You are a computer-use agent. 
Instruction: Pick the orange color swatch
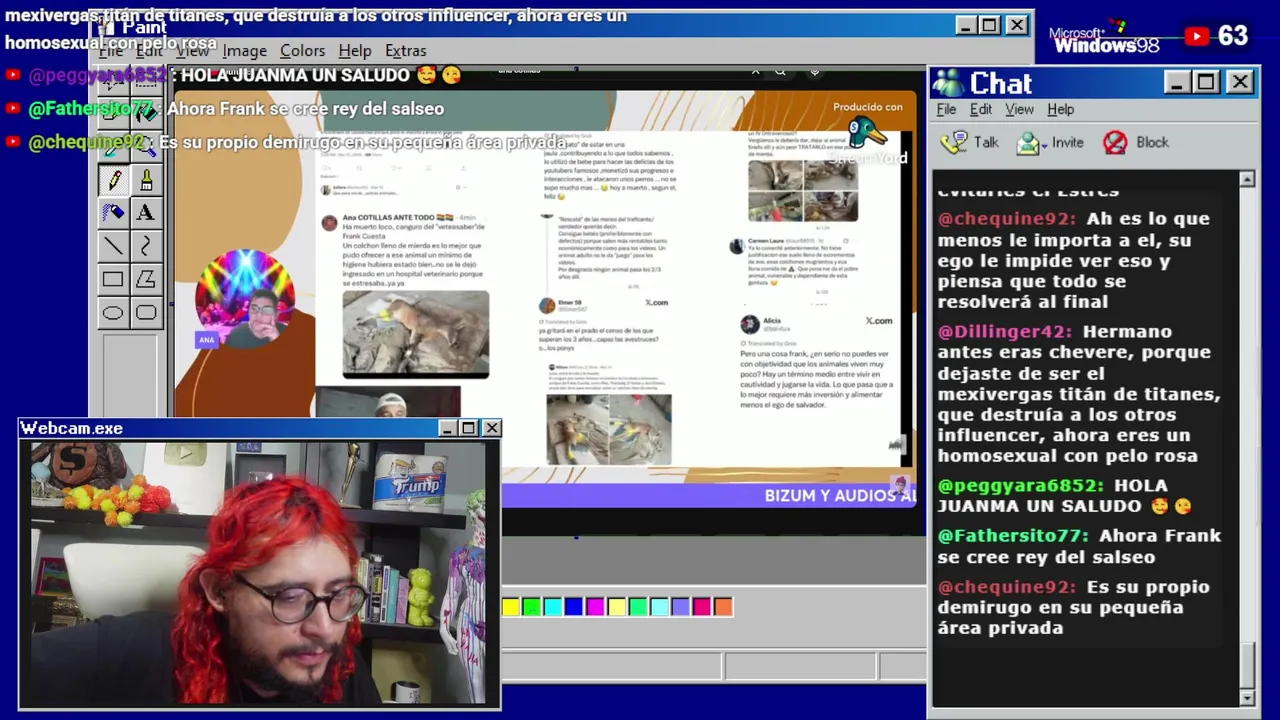pos(723,606)
